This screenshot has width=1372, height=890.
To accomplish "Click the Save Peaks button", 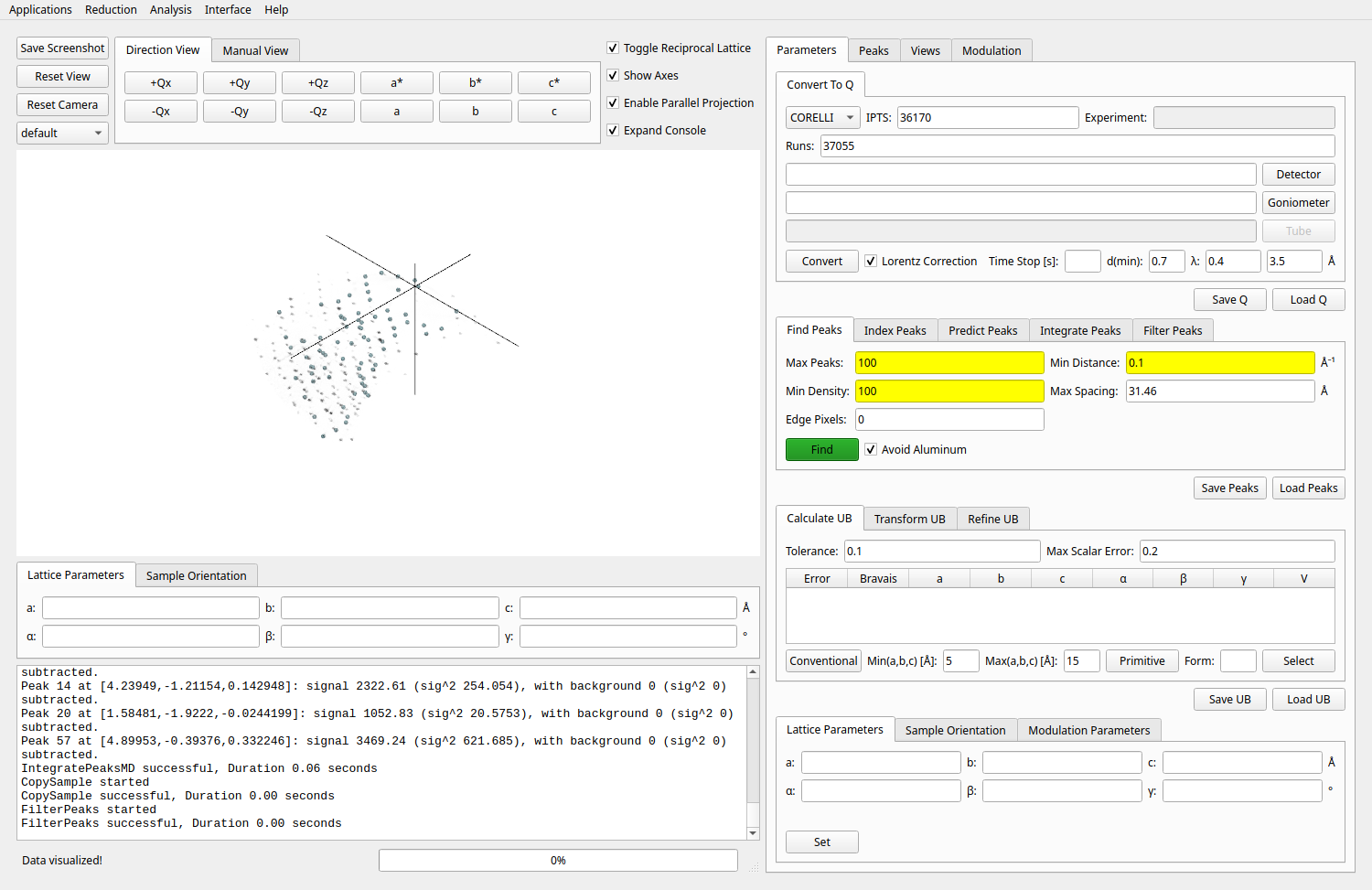I will click(1230, 488).
